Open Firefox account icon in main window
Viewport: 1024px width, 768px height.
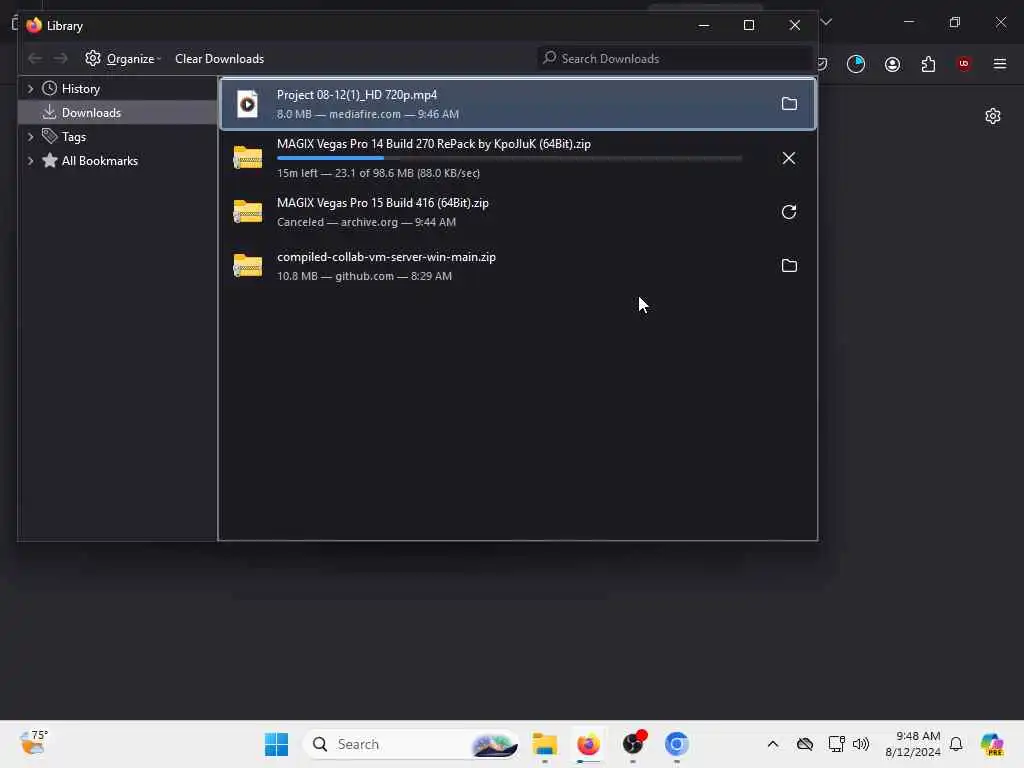click(x=892, y=64)
